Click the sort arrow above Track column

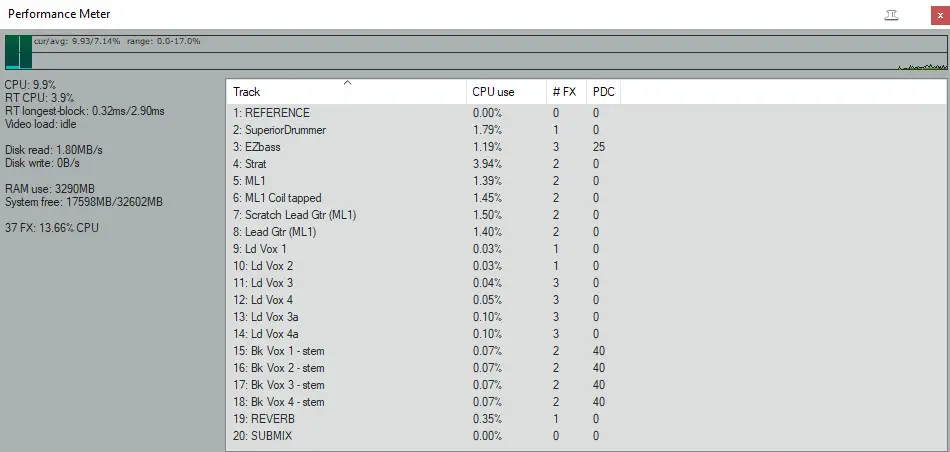347,83
